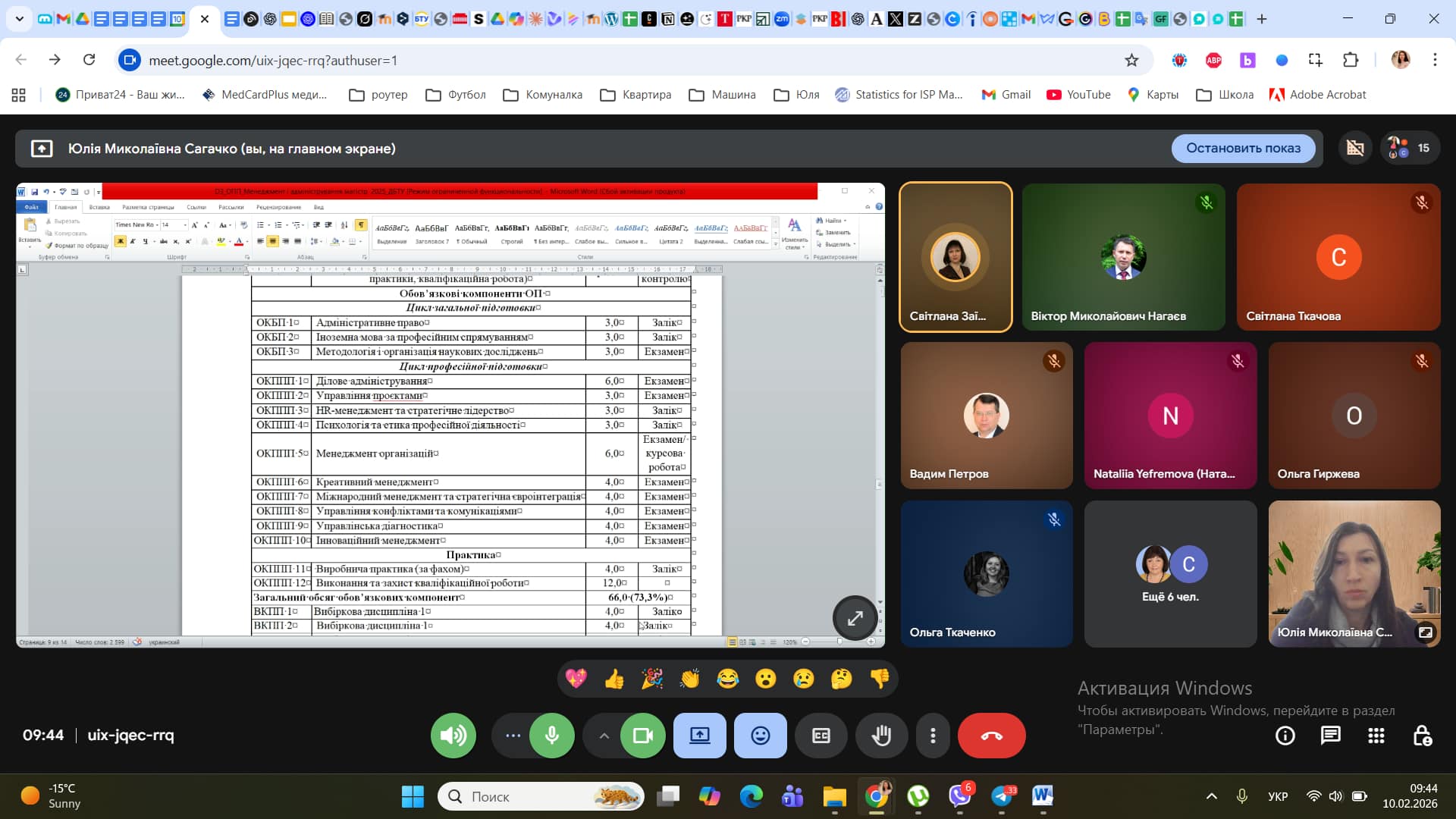Open the reactions emoji button
Screen dimensions: 1456x819
pyautogui.click(x=760, y=736)
